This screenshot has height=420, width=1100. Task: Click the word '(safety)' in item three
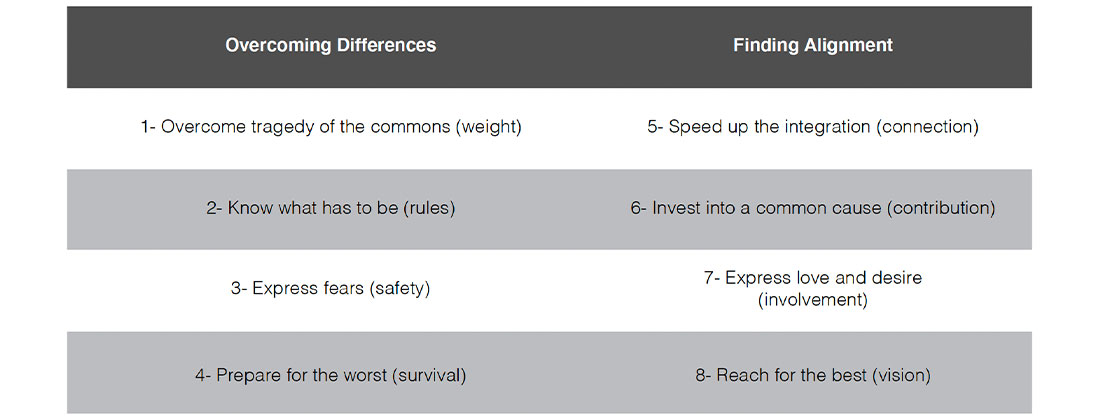398,289
